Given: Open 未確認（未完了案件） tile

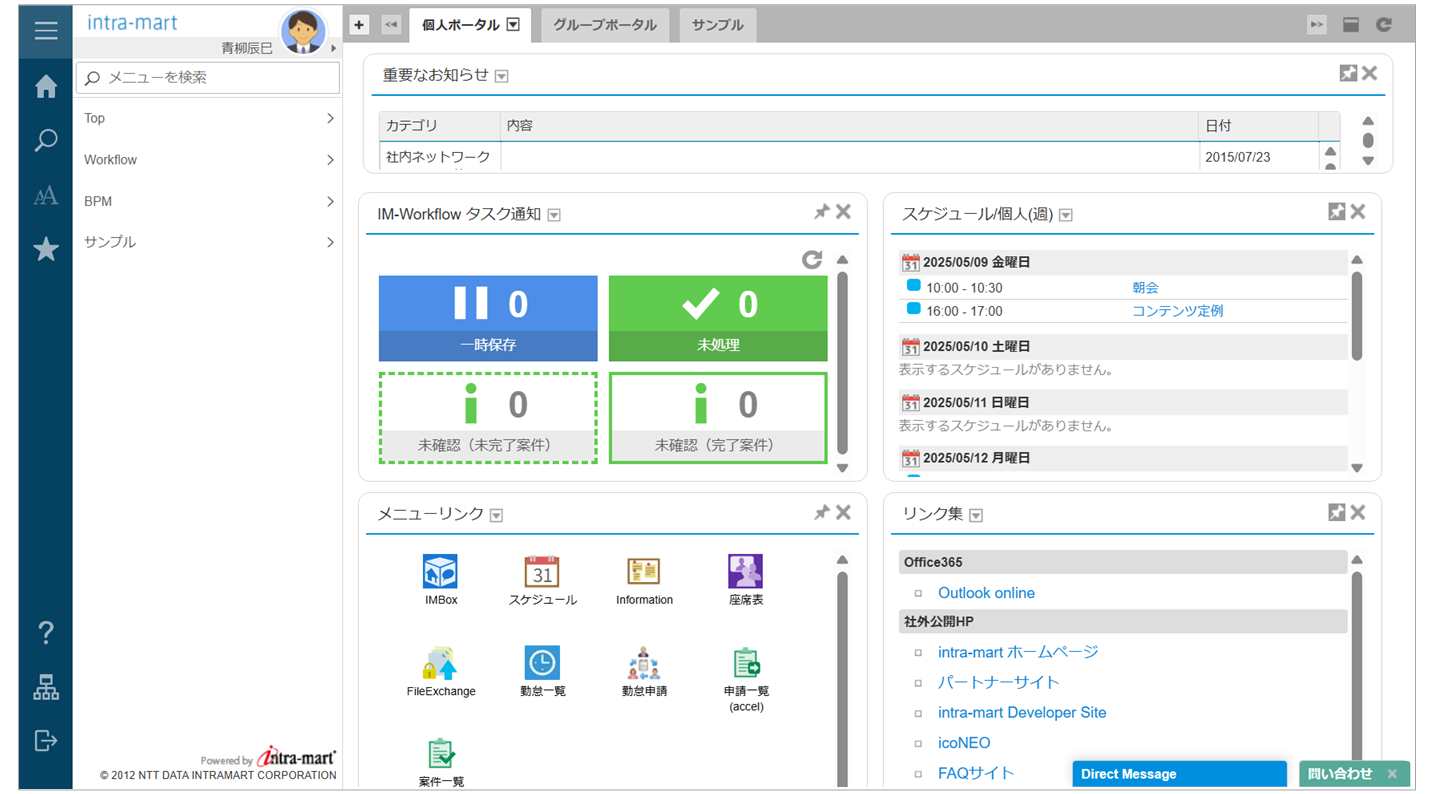Looking at the screenshot, I should [488, 418].
